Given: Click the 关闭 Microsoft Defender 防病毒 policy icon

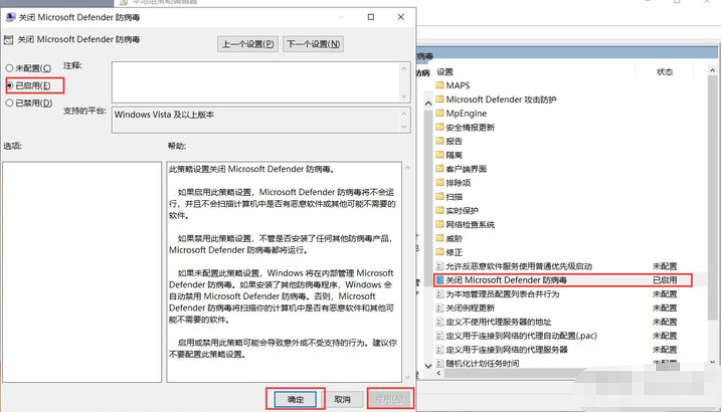Looking at the screenshot, I should coord(439,281).
